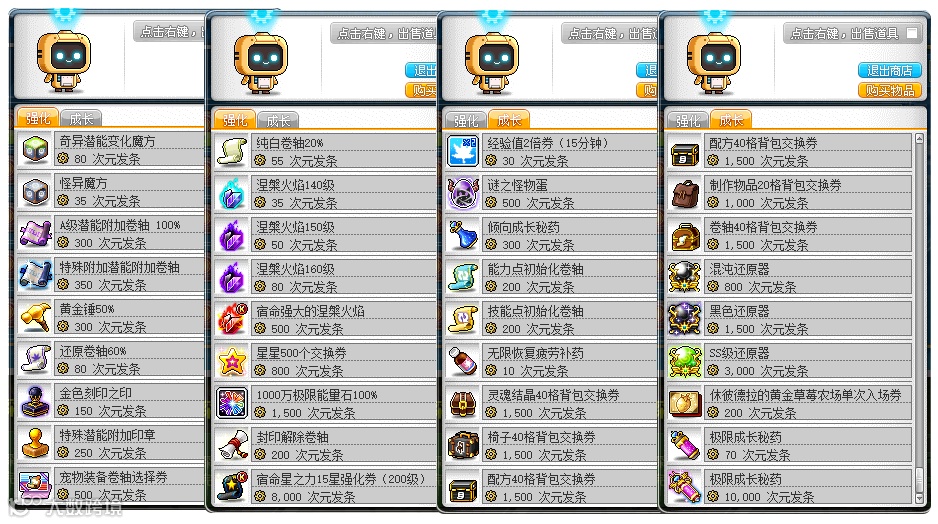Screen dimensions: 938x524
Task: Pick the 纯白卷轴20% scroll icon
Action: coord(232,151)
